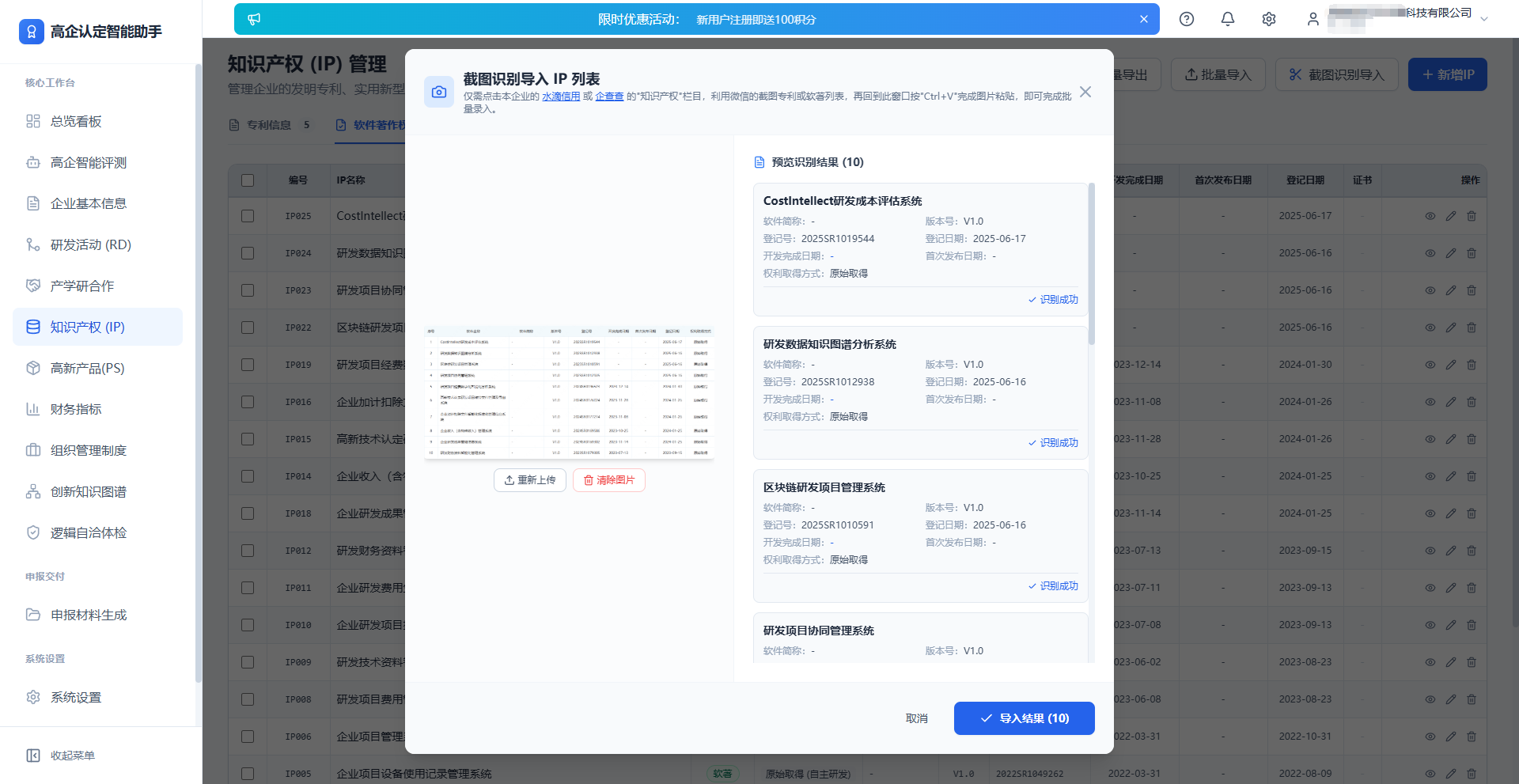Open 高企智能评测 in sidebar
Image resolution: width=1519 pixels, height=784 pixels.
pos(97,162)
